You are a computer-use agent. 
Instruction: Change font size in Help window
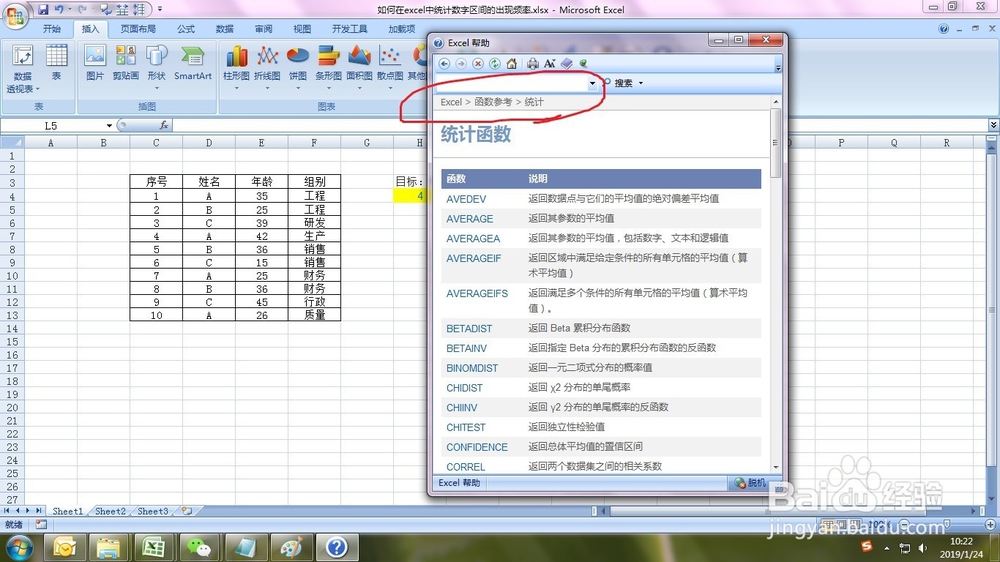click(x=550, y=64)
